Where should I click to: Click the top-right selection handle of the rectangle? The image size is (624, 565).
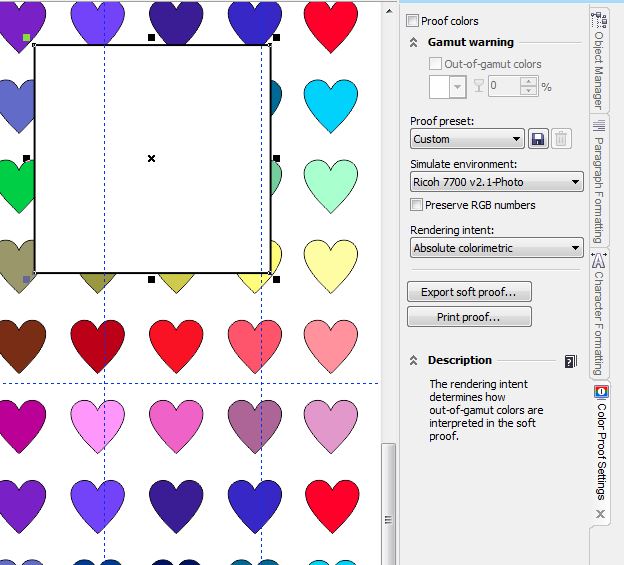tap(276, 37)
